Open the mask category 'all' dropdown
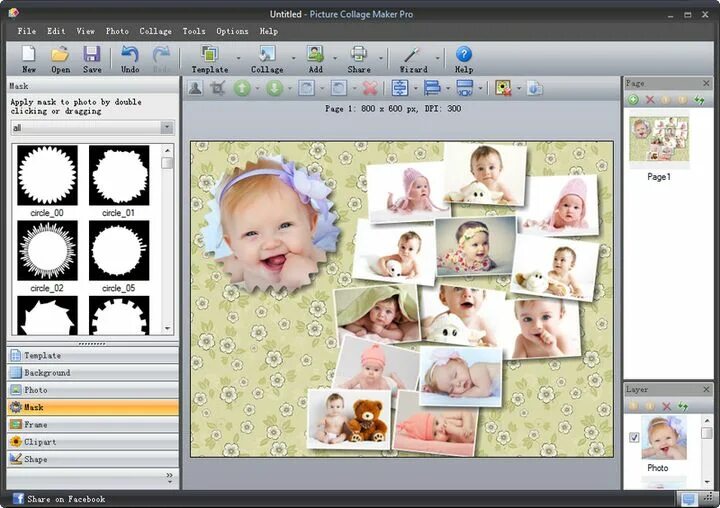Viewport: 720px width, 508px height. pyautogui.click(x=167, y=127)
